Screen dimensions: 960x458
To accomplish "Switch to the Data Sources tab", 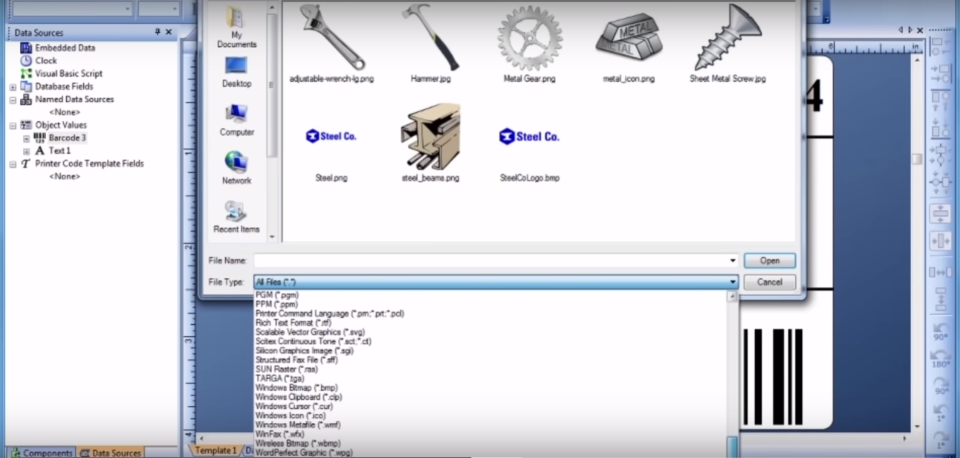I will click(110, 453).
